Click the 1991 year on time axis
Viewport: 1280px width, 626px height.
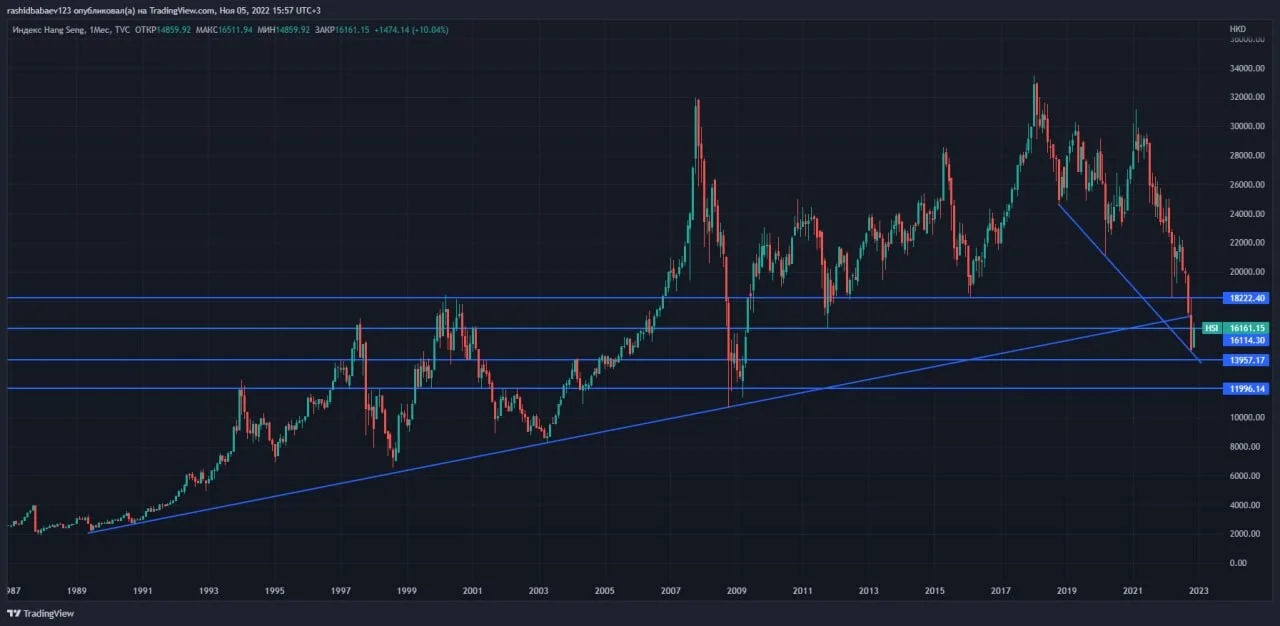[143, 591]
